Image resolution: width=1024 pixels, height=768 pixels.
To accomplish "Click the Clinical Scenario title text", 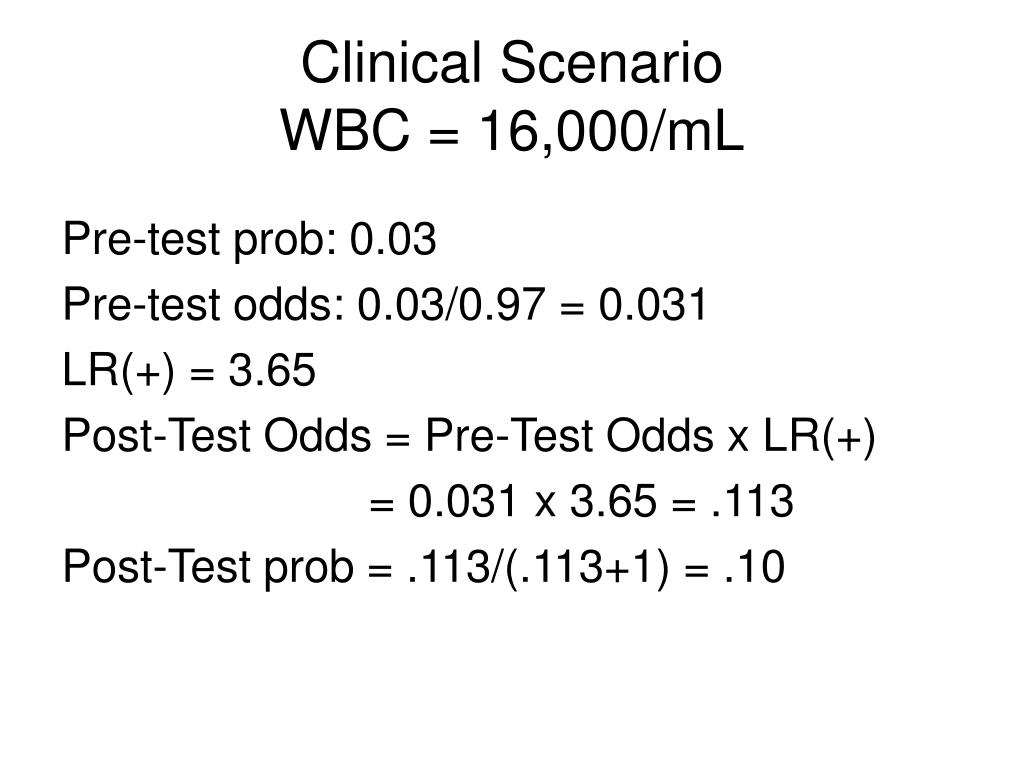I will (511, 63).
